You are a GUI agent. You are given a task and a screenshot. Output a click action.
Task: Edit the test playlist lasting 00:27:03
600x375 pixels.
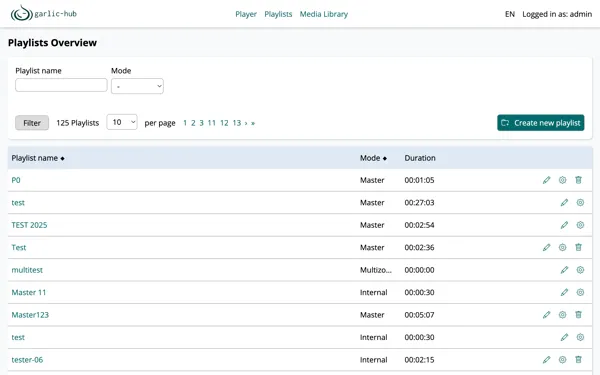tap(564, 202)
